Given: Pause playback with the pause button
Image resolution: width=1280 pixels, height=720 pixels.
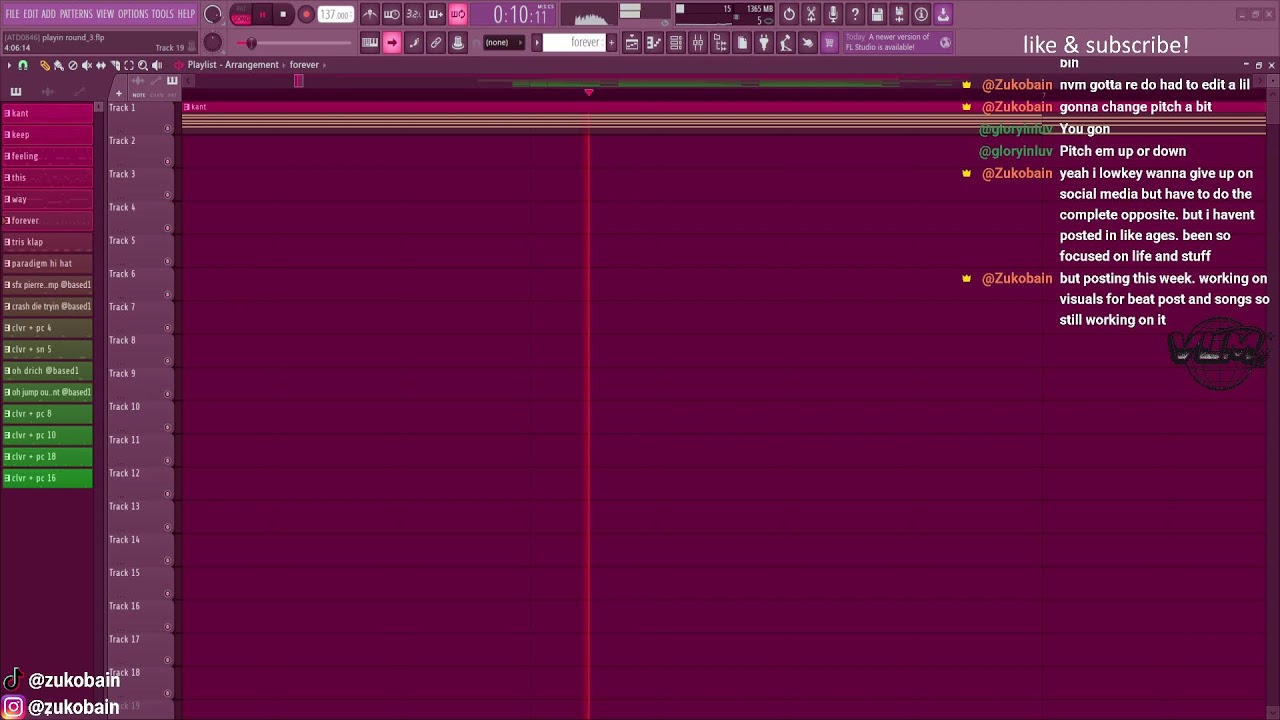Looking at the screenshot, I should tap(262, 15).
